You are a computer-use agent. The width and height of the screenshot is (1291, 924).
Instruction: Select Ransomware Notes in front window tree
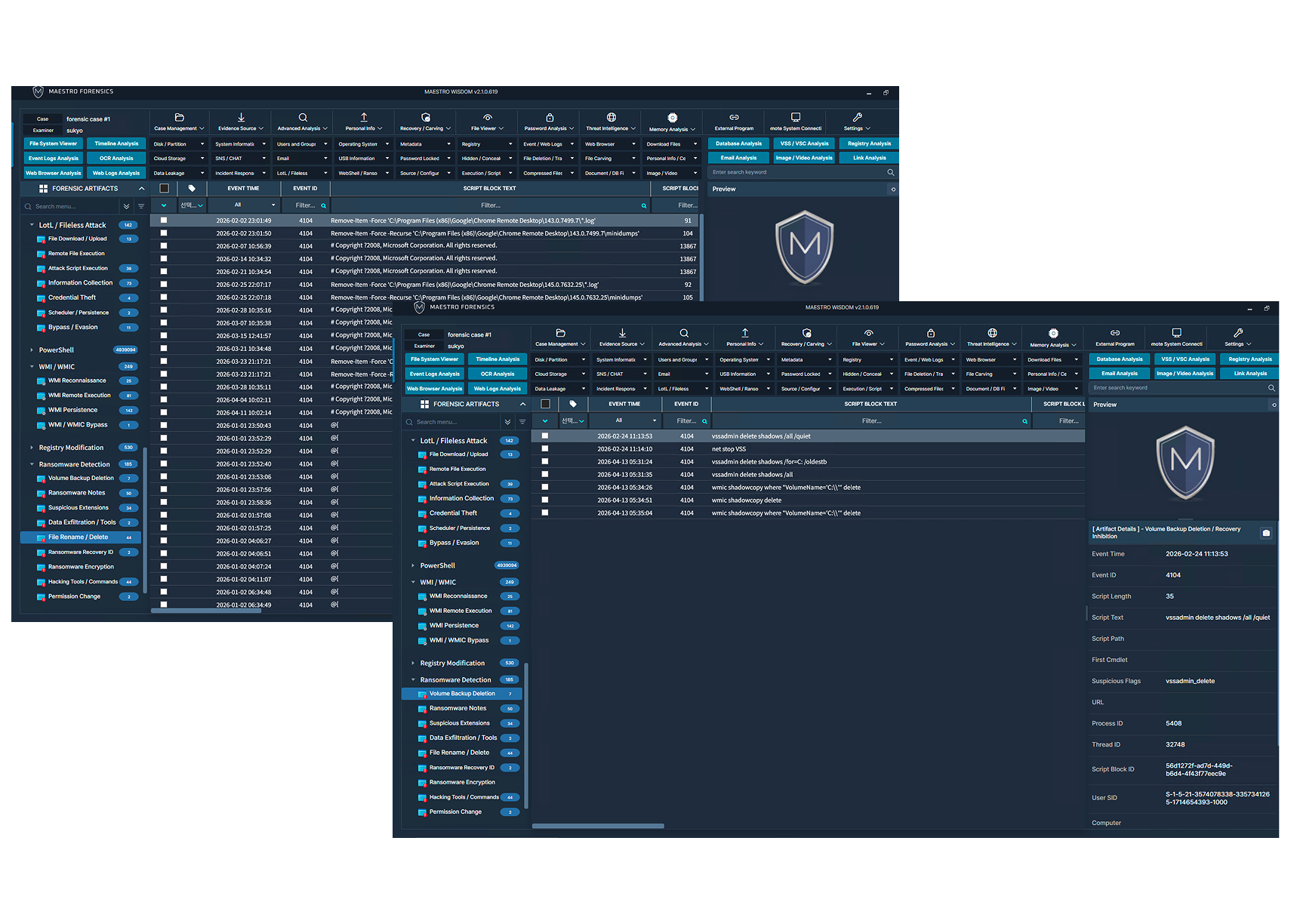coord(458,708)
